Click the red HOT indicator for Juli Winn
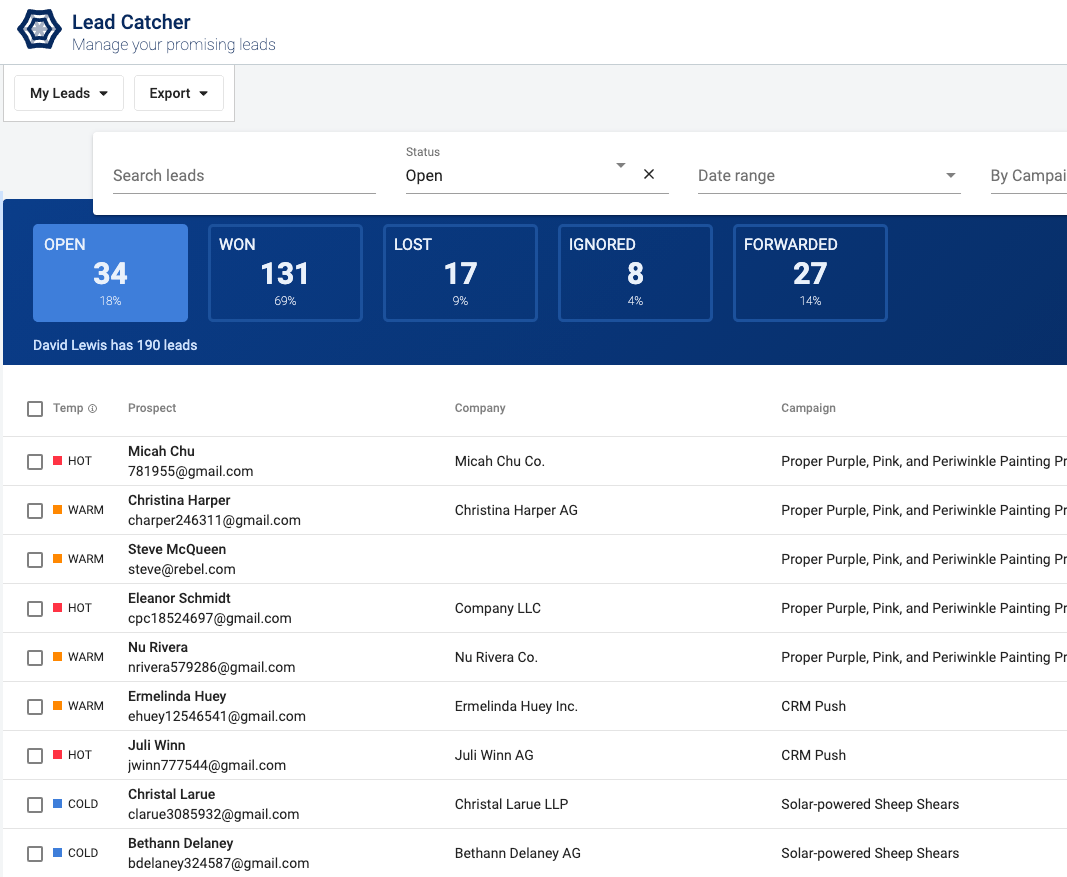 pyautogui.click(x=58, y=755)
